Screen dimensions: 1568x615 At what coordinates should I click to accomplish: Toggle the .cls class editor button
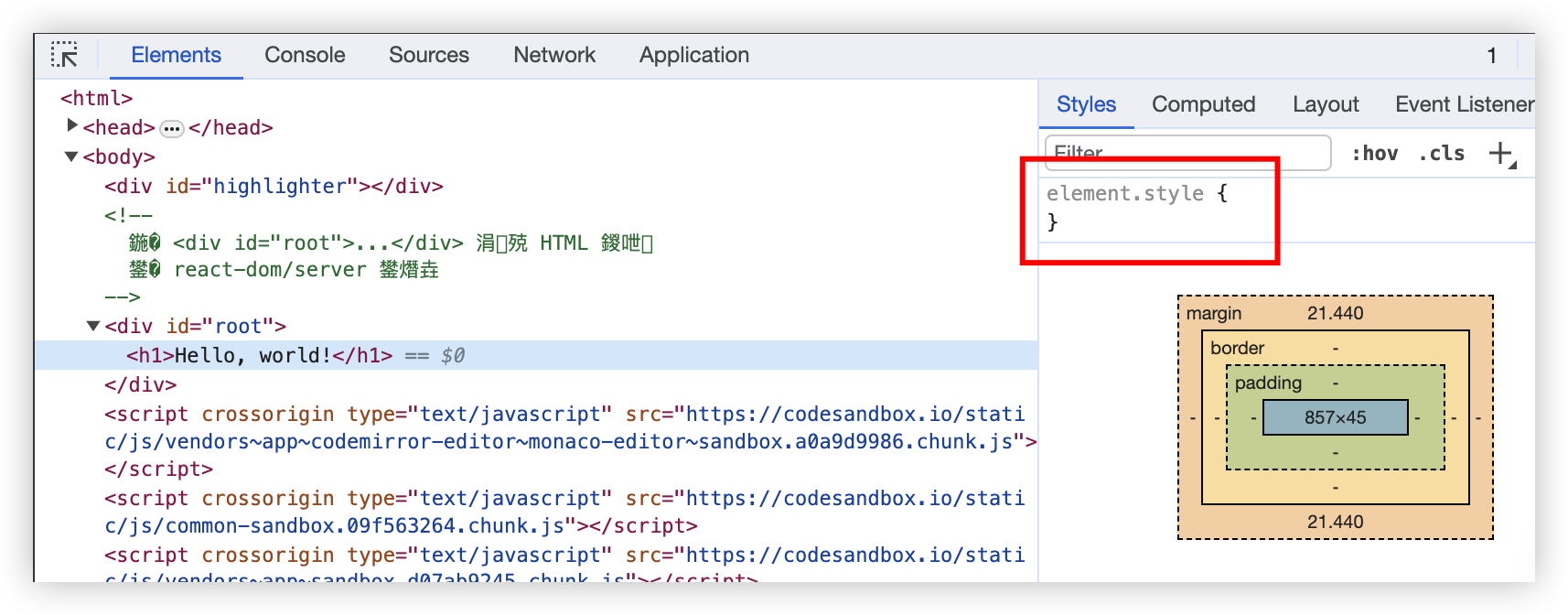click(x=1442, y=154)
